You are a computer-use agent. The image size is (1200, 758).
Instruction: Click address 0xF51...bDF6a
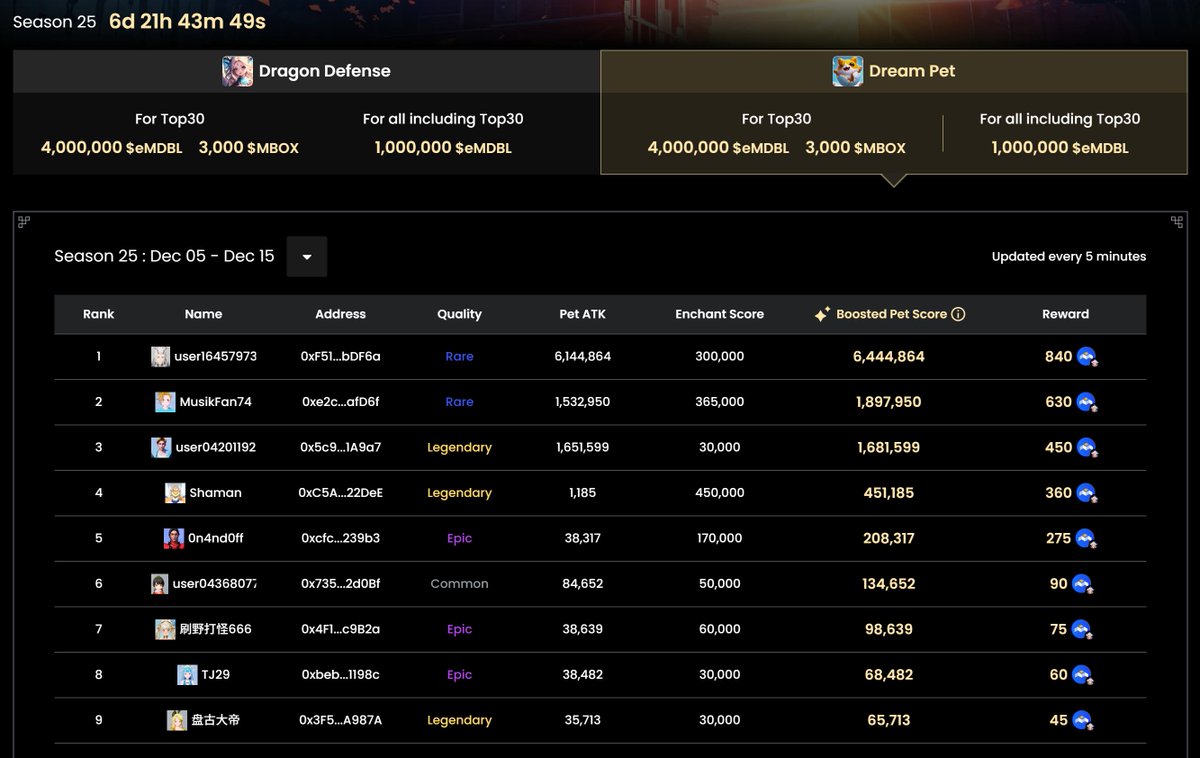(x=340, y=357)
